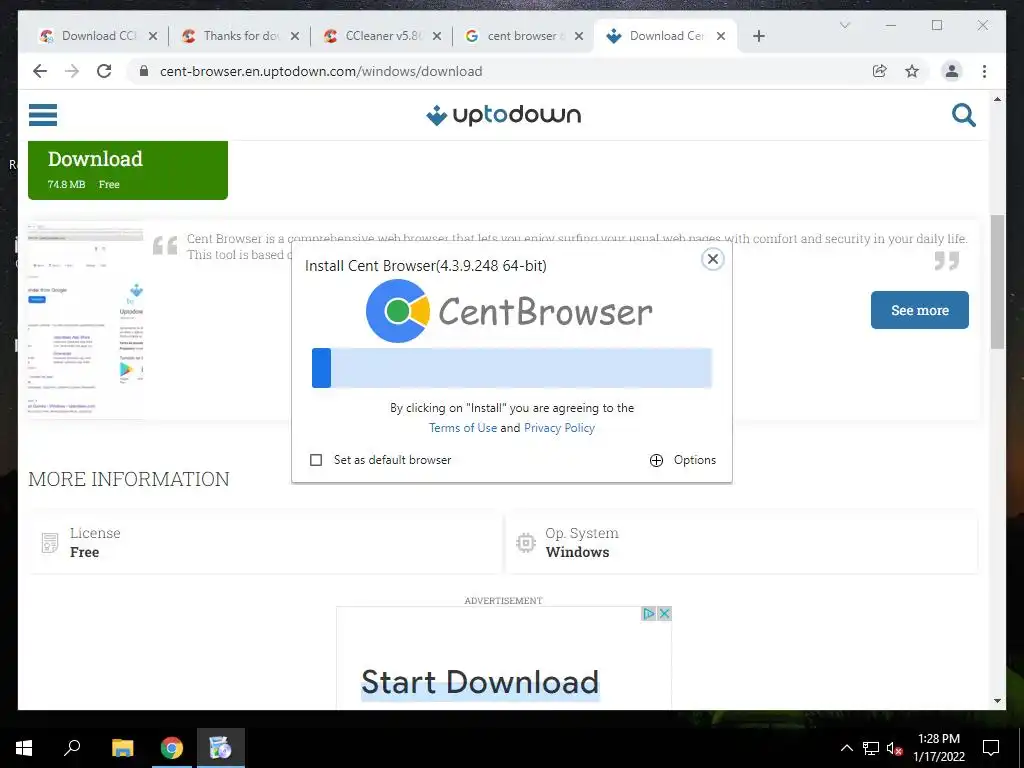Check Set as default browser
Viewport: 1024px width, 768px height.
[316, 460]
